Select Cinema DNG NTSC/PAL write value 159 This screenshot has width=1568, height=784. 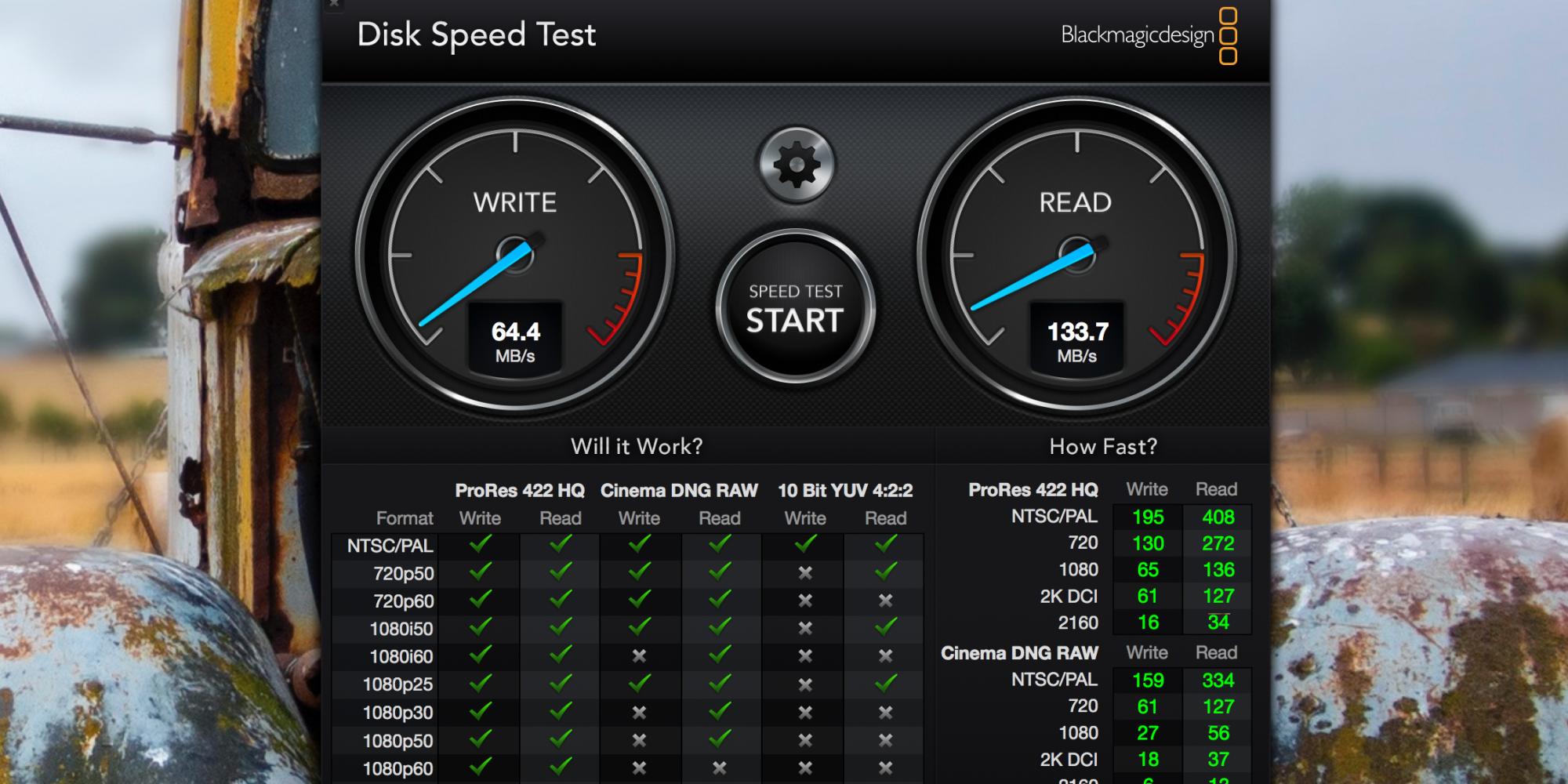pos(1148,681)
